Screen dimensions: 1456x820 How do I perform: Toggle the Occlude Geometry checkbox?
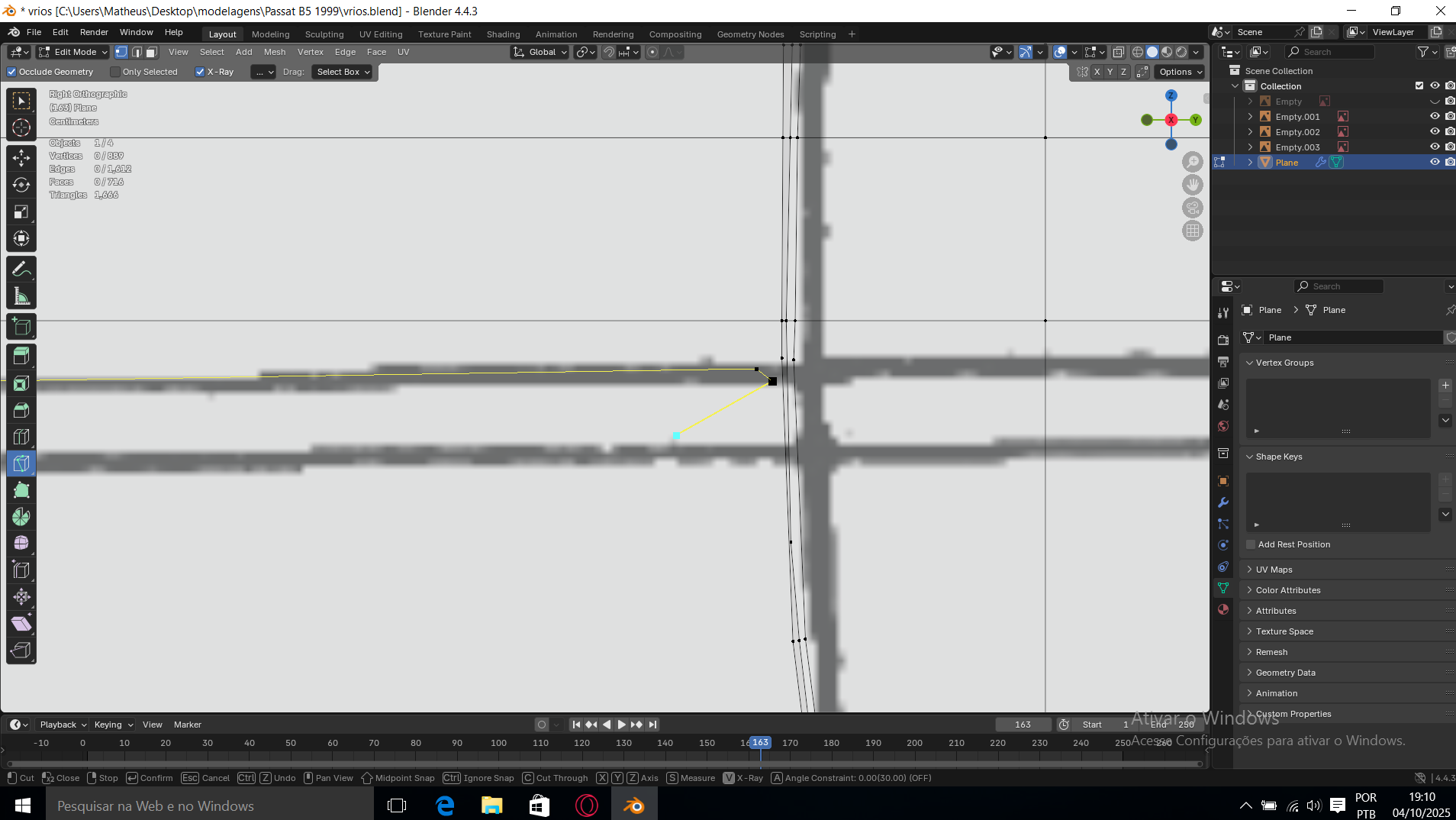[11, 72]
